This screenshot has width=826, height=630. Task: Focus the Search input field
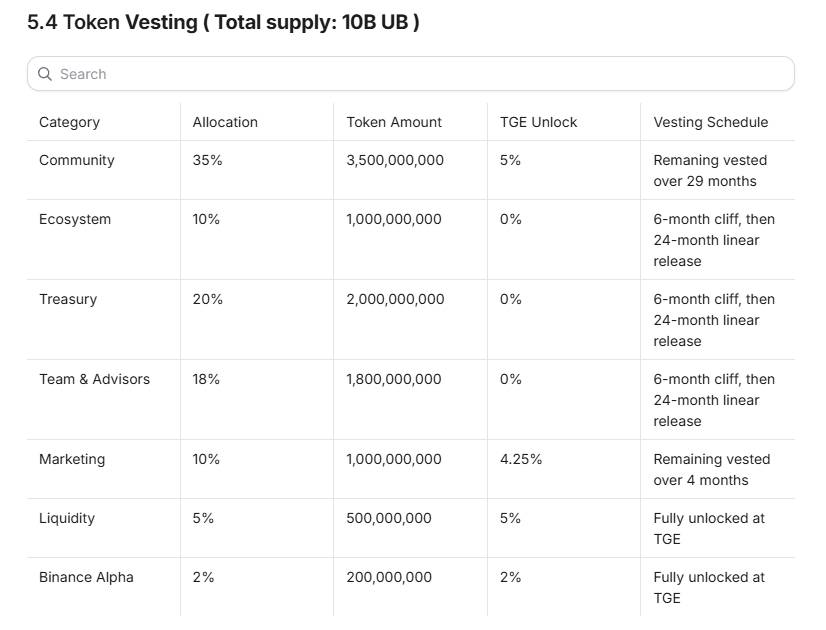[x=411, y=74]
